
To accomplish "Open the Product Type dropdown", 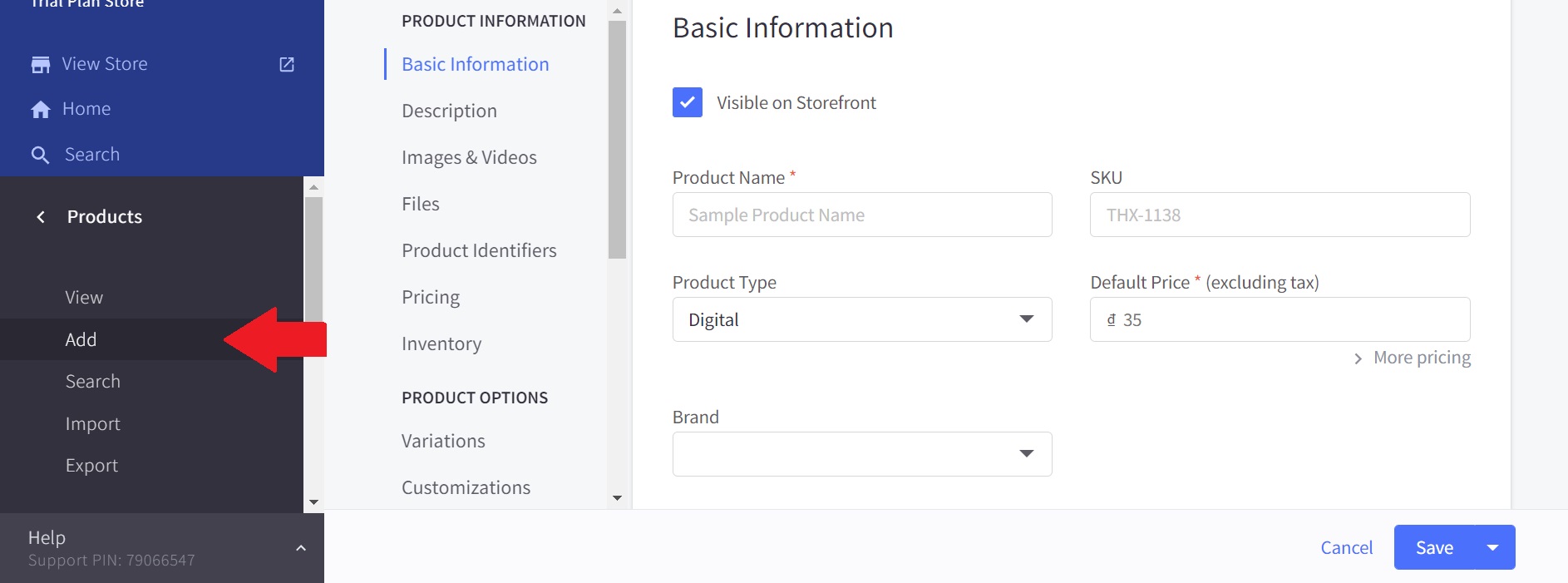I will 861,319.
